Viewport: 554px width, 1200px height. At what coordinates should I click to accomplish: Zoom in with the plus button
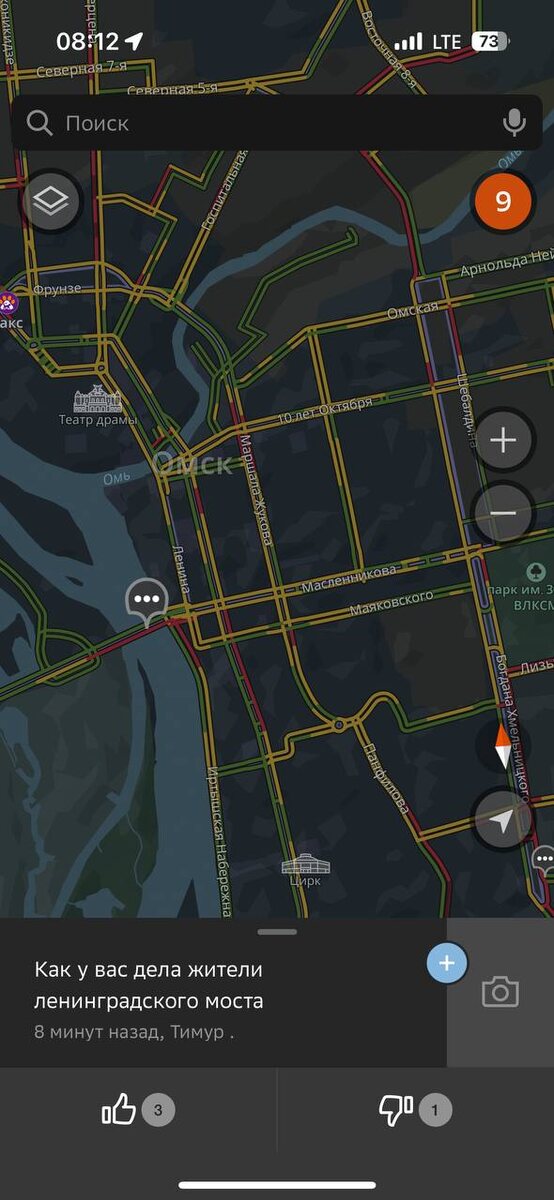(503, 441)
